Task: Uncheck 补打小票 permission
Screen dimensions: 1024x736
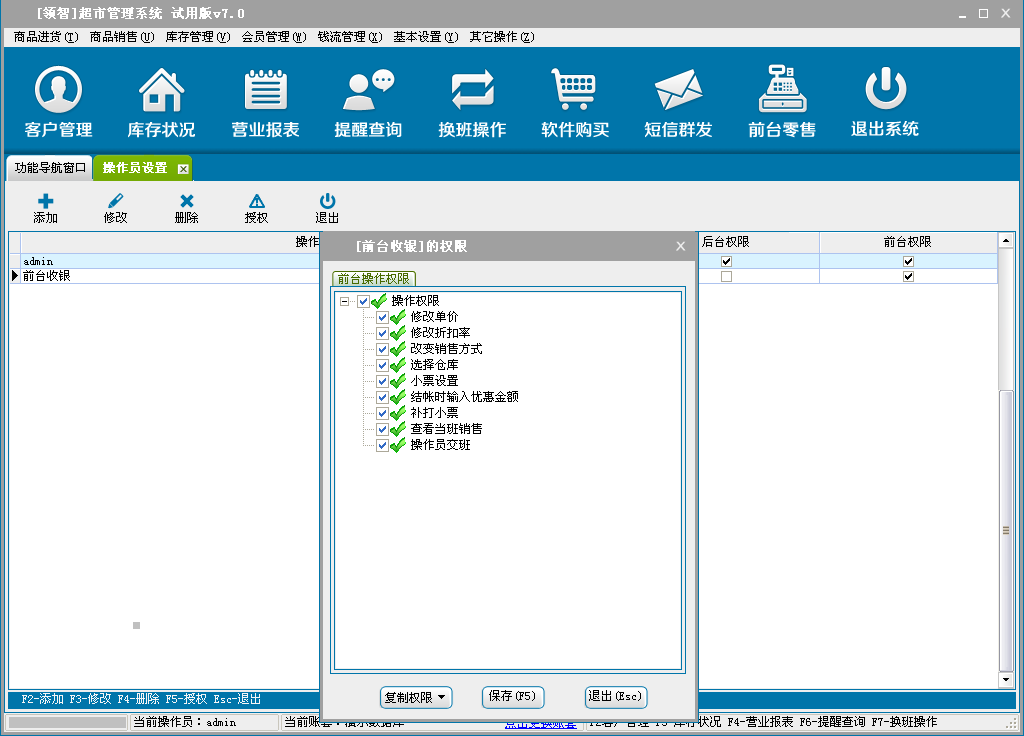Action: click(x=383, y=413)
